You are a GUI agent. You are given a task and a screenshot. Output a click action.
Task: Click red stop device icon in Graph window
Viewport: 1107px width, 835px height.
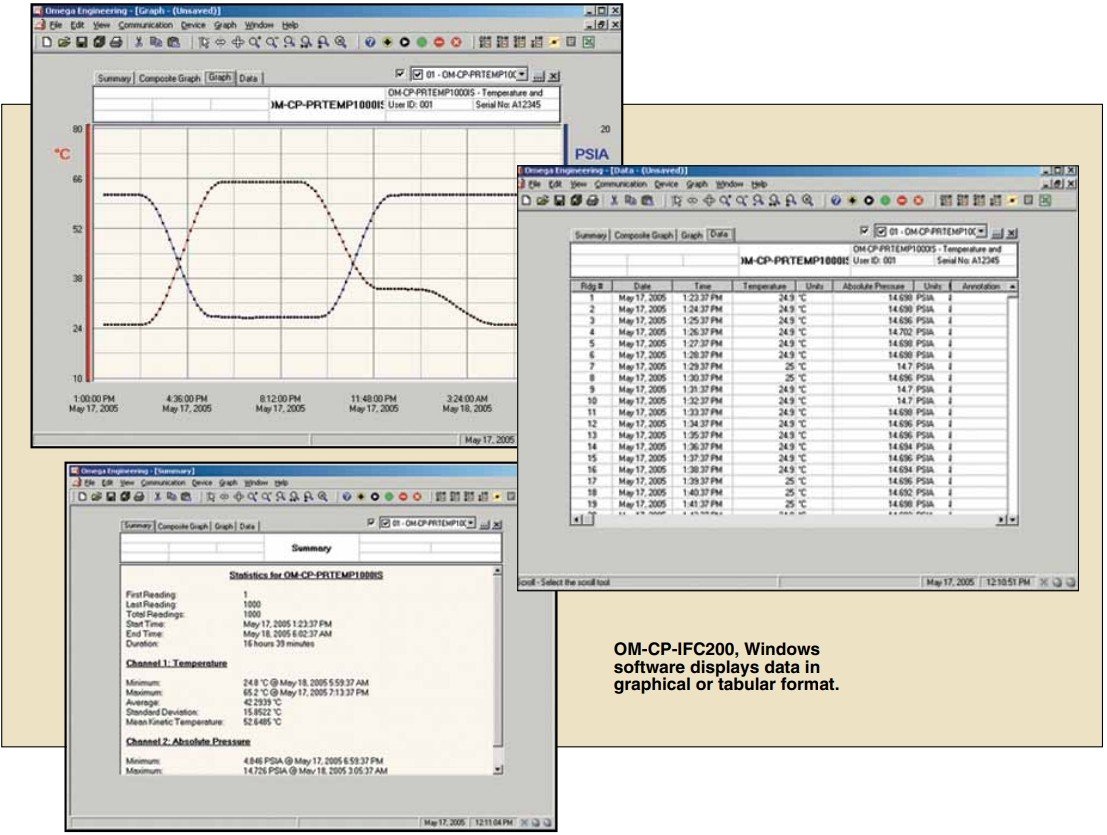pyautogui.click(x=439, y=42)
